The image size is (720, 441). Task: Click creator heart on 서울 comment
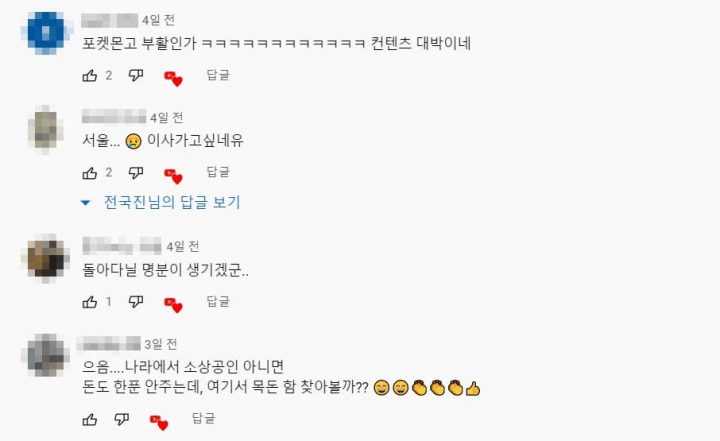pos(173,176)
